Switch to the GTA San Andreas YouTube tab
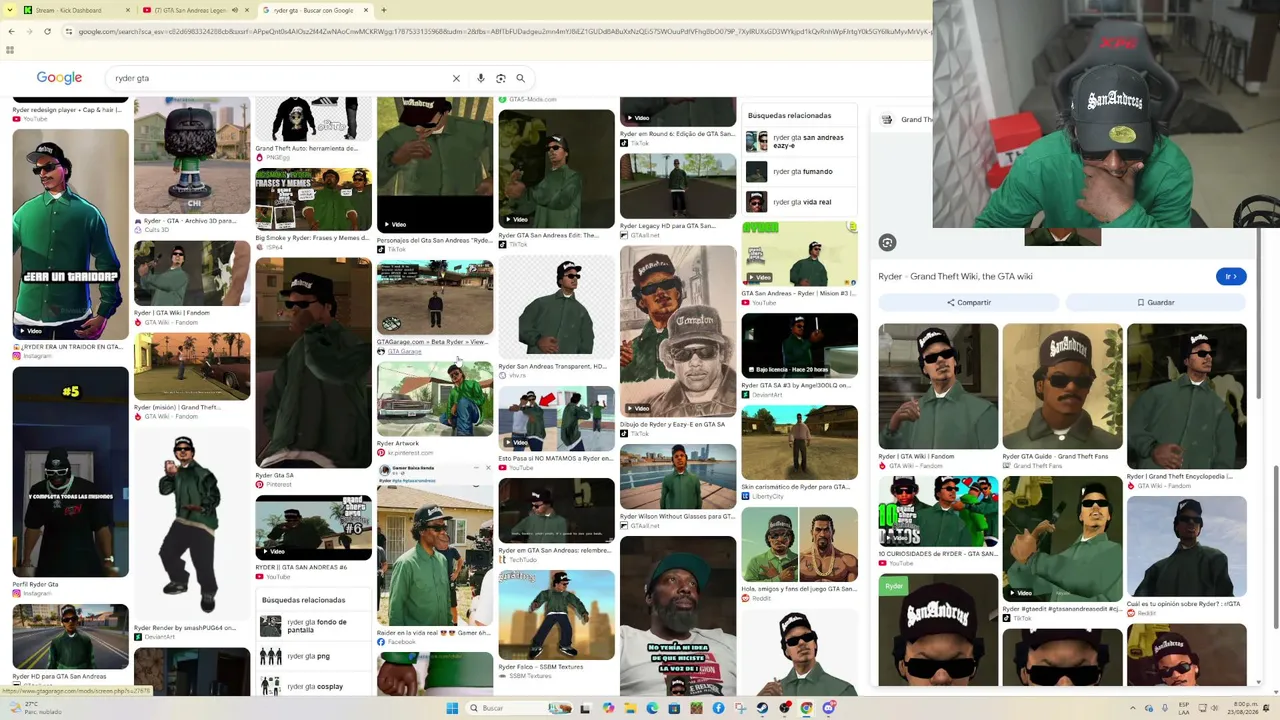 click(198, 10)
